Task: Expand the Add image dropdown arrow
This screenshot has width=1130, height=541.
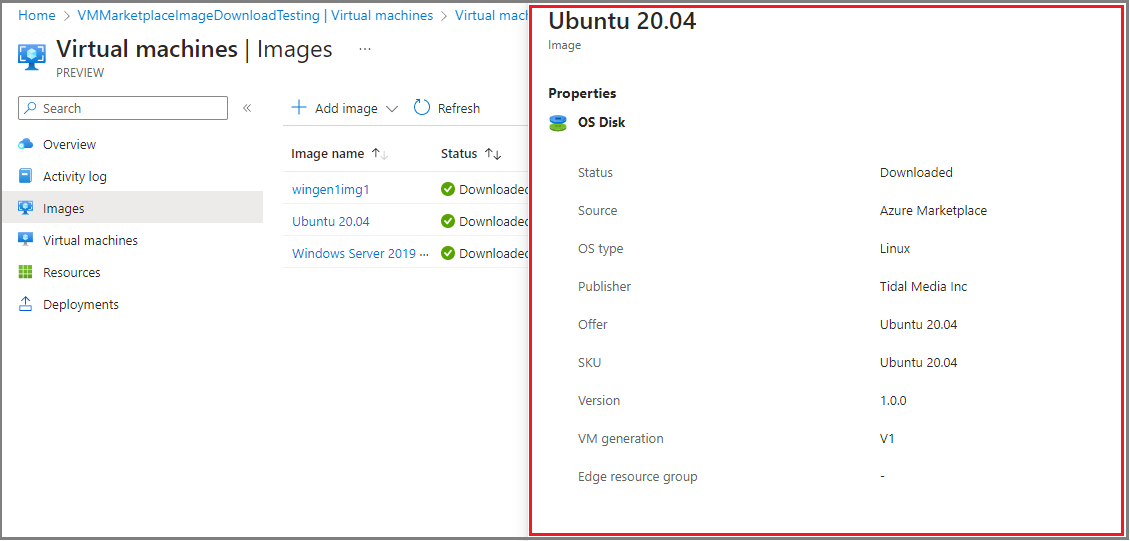Action: point(392,109)
